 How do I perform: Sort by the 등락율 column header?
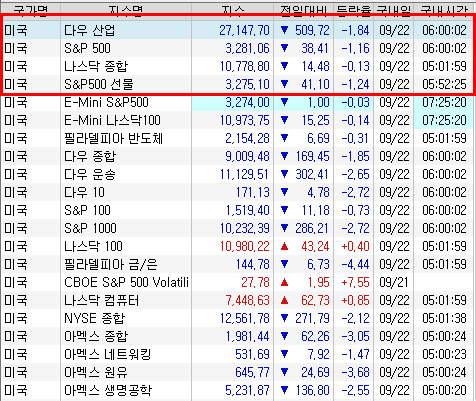pos(354,10)
